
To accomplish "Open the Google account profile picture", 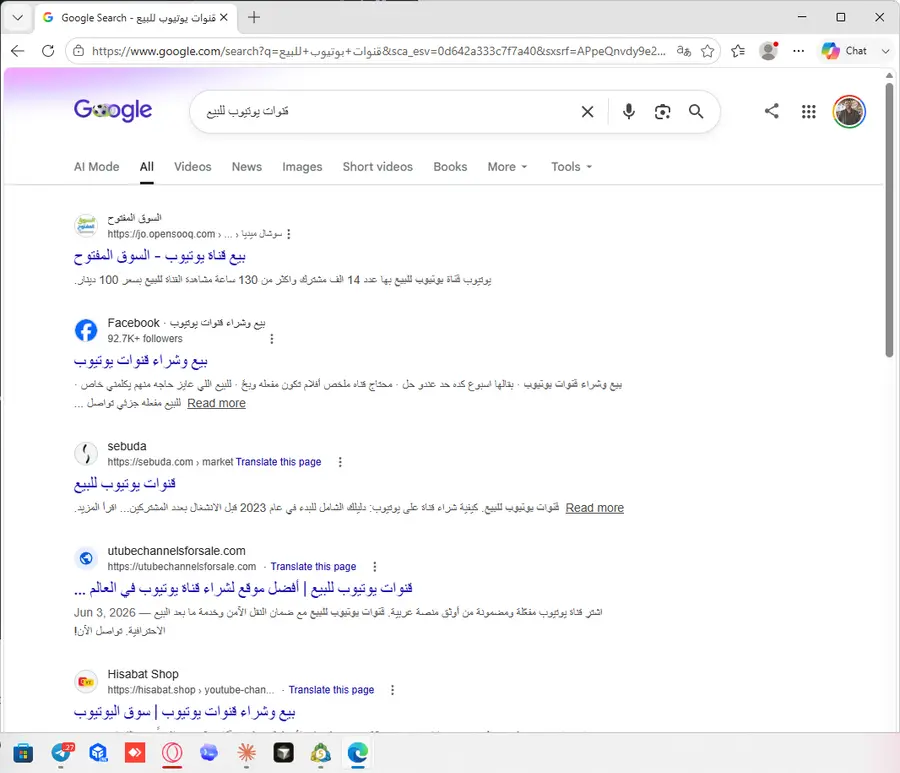I will (849, 111).
